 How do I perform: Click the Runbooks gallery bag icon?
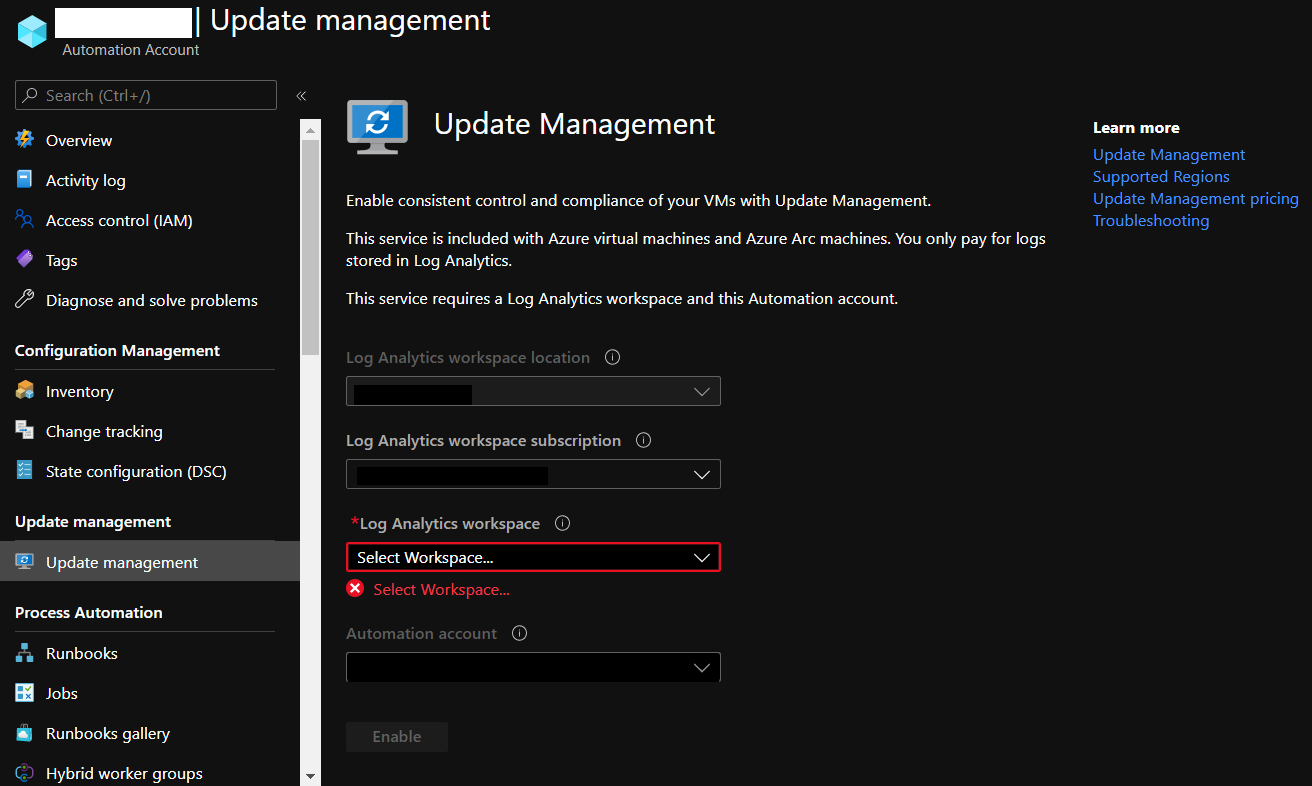point(25,732)
